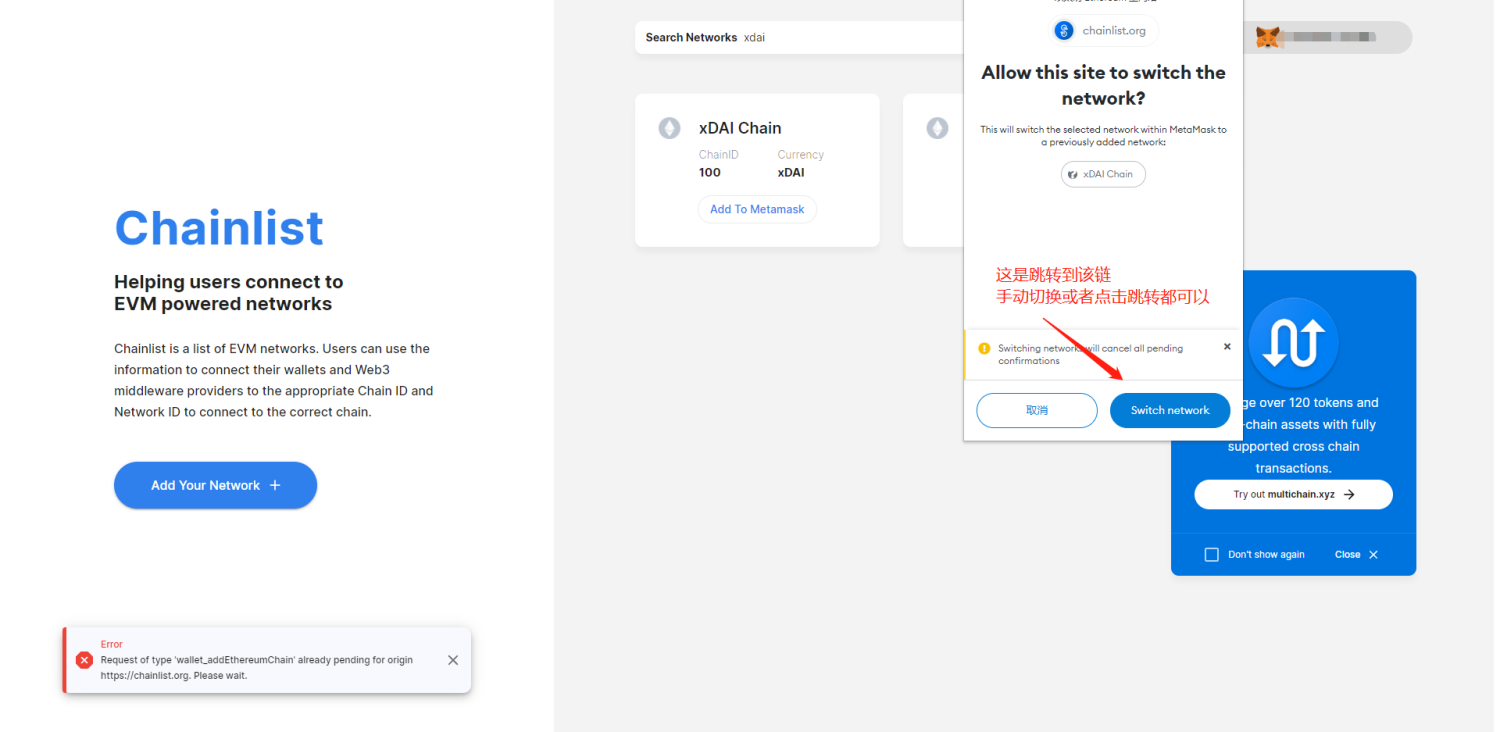The image size is (1500, 732).
Task: Click the Try out multichain.xyz button
Action: click(x=1293, y=494)
